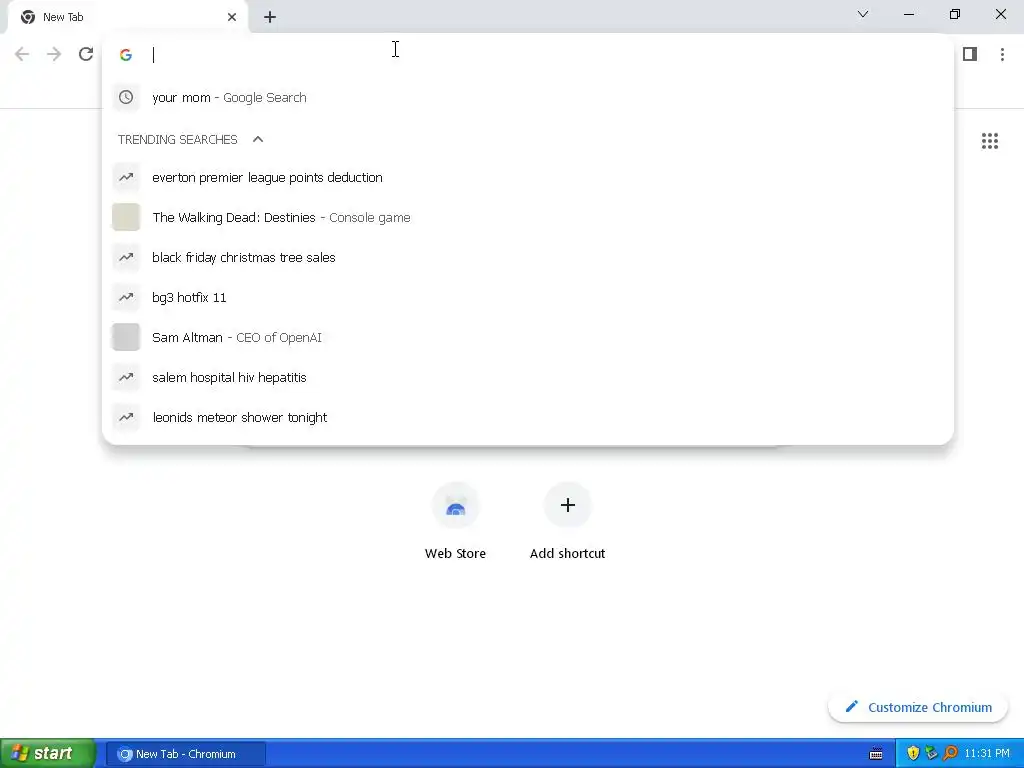
Task: Choose 'everton premier league points deduction' suggestion
Action: click(528, 178)
